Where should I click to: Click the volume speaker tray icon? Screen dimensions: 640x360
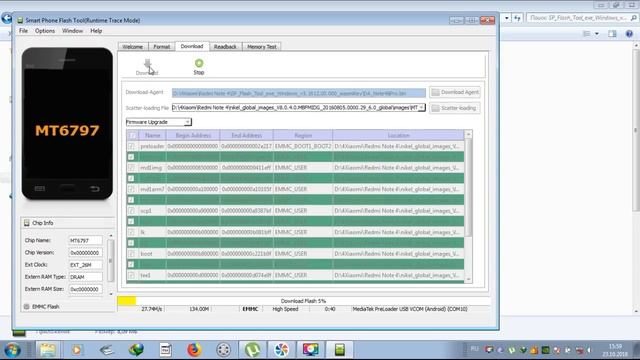[x=589, y=350]
